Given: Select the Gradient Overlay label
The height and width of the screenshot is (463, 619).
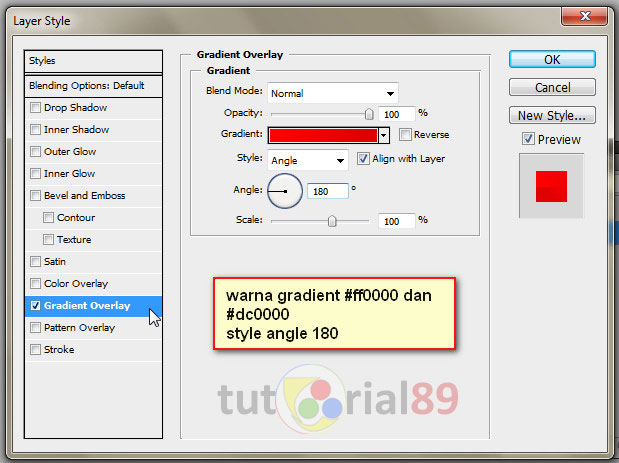Looking at the screenshot, I should tap(87, 306).
